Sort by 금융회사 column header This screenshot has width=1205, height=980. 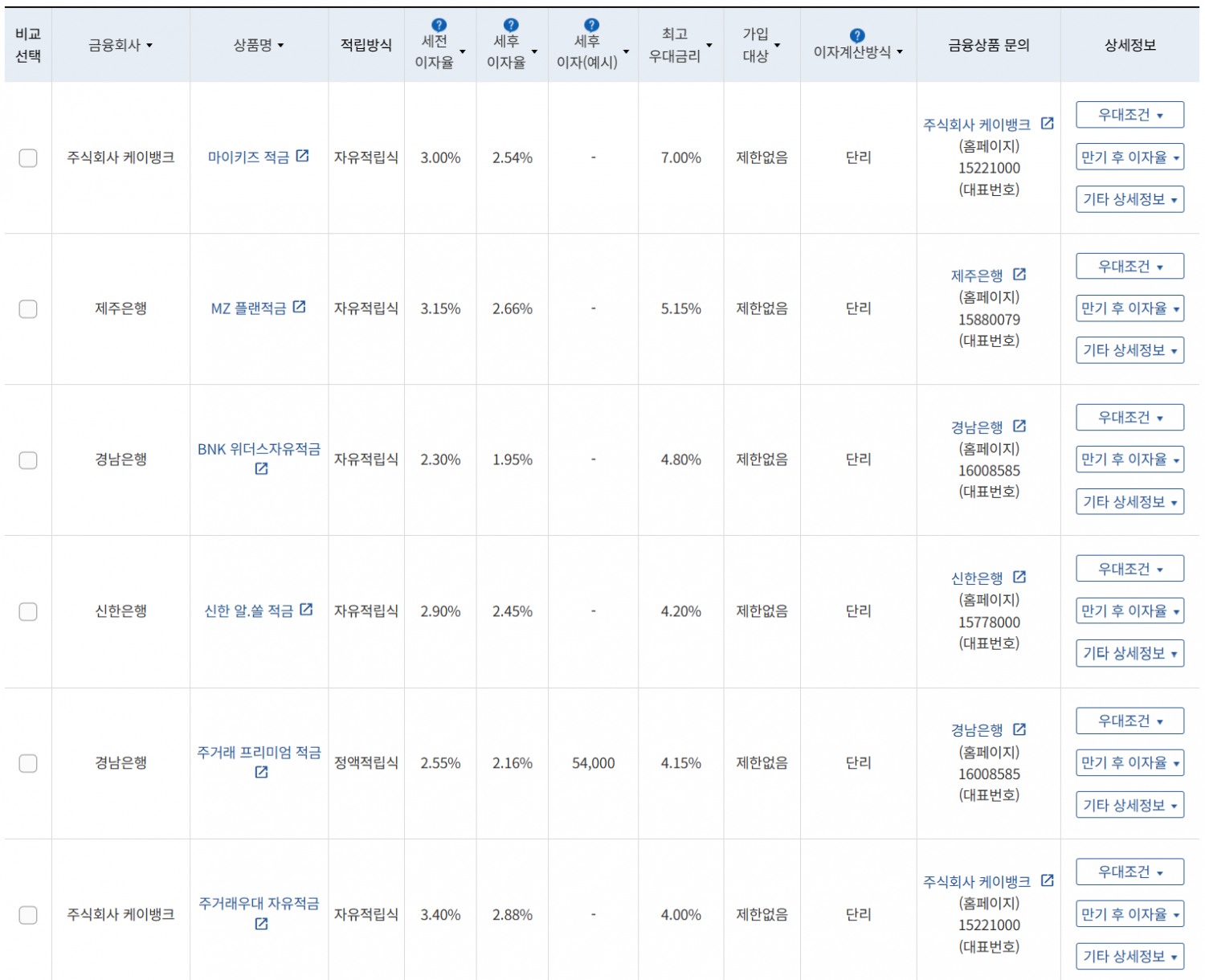point(120,46)
